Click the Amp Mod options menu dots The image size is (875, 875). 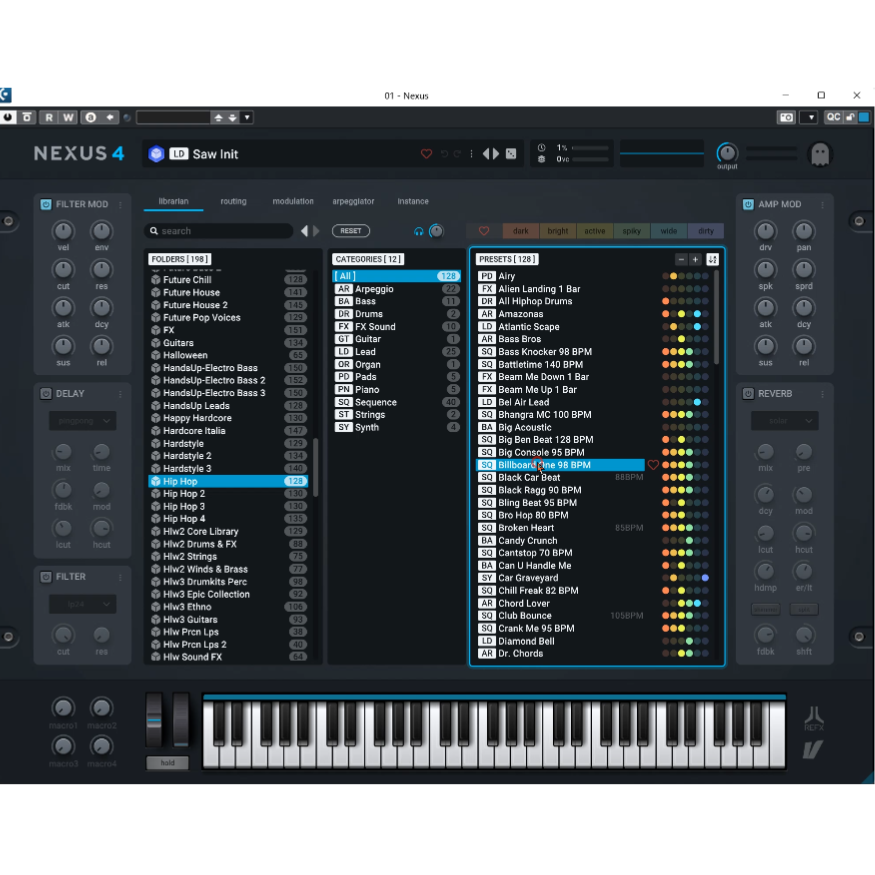823,204
